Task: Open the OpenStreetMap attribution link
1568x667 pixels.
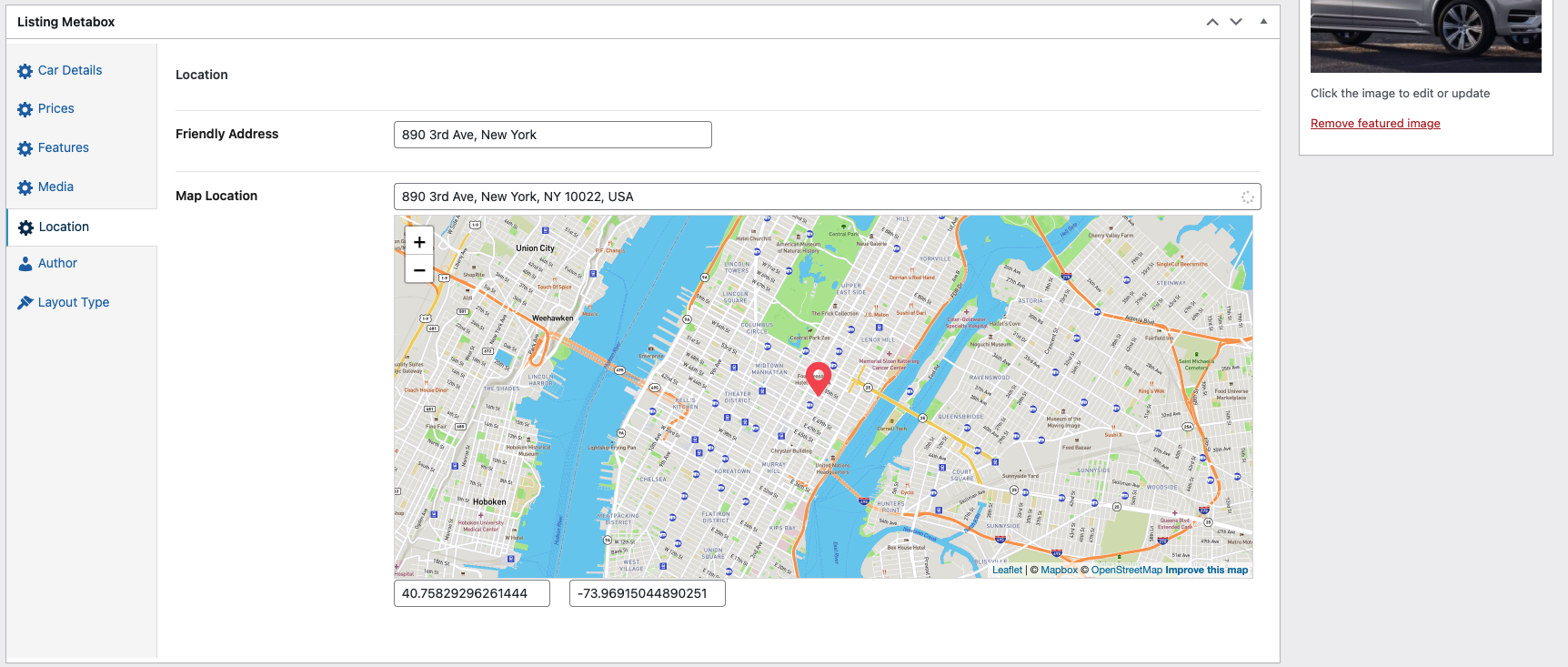Action: click(x=1126, y=571)
